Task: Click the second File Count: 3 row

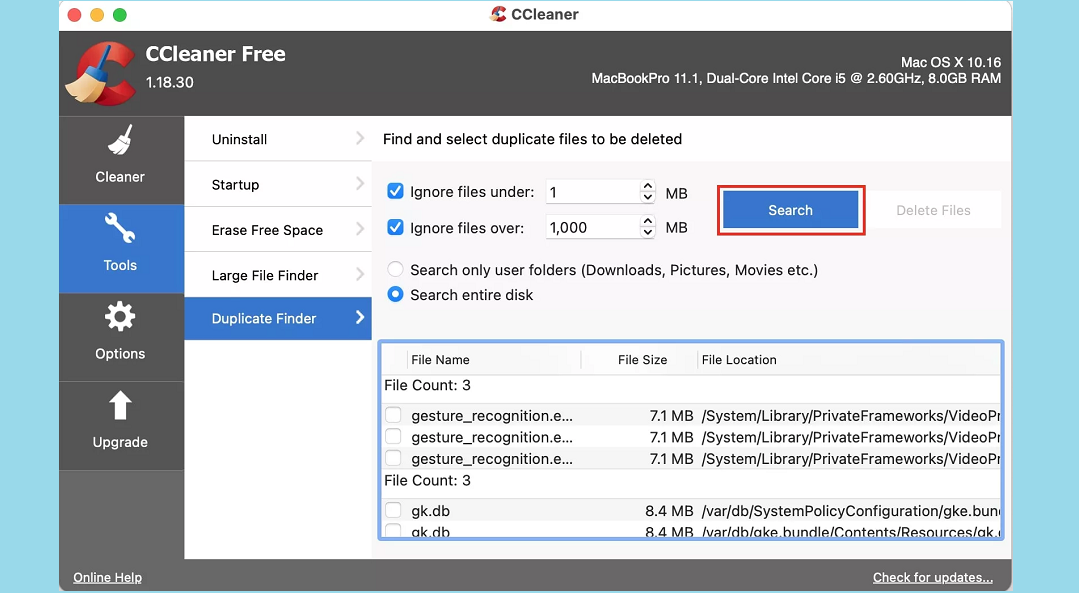Action: [691, 481]
